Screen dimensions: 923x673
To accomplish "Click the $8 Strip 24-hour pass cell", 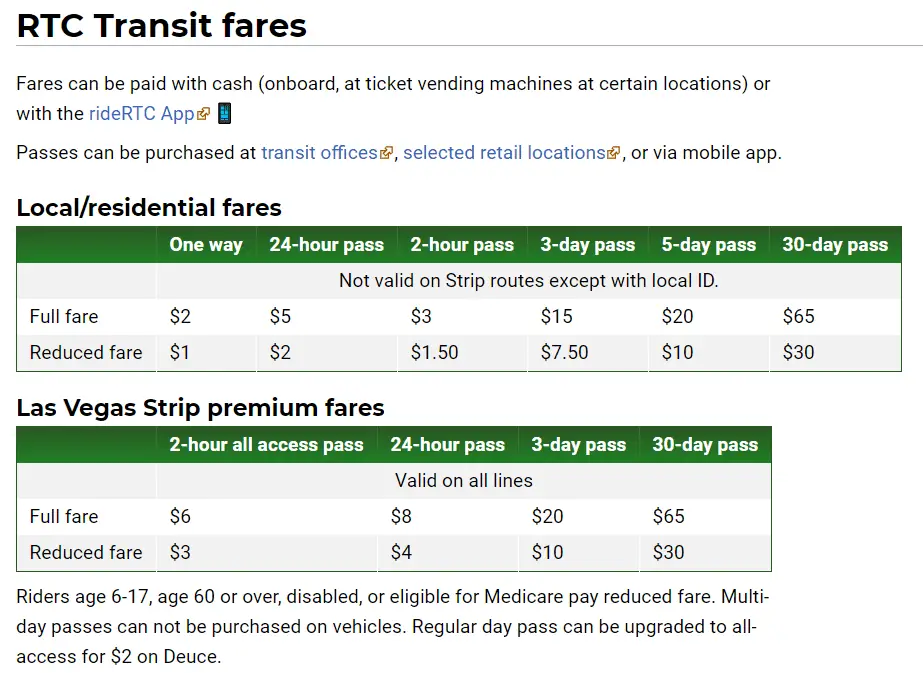I will pos(448,516).
